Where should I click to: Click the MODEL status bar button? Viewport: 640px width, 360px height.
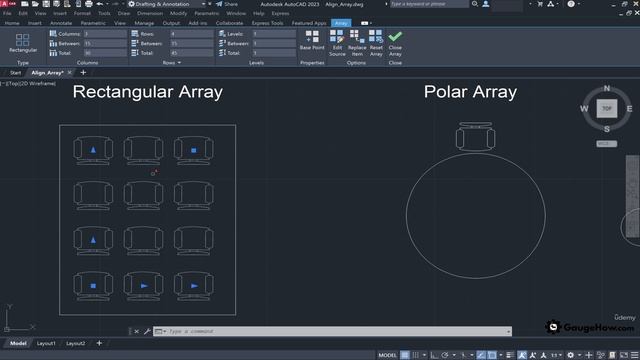pyautogui.click(x=387, y=355)
